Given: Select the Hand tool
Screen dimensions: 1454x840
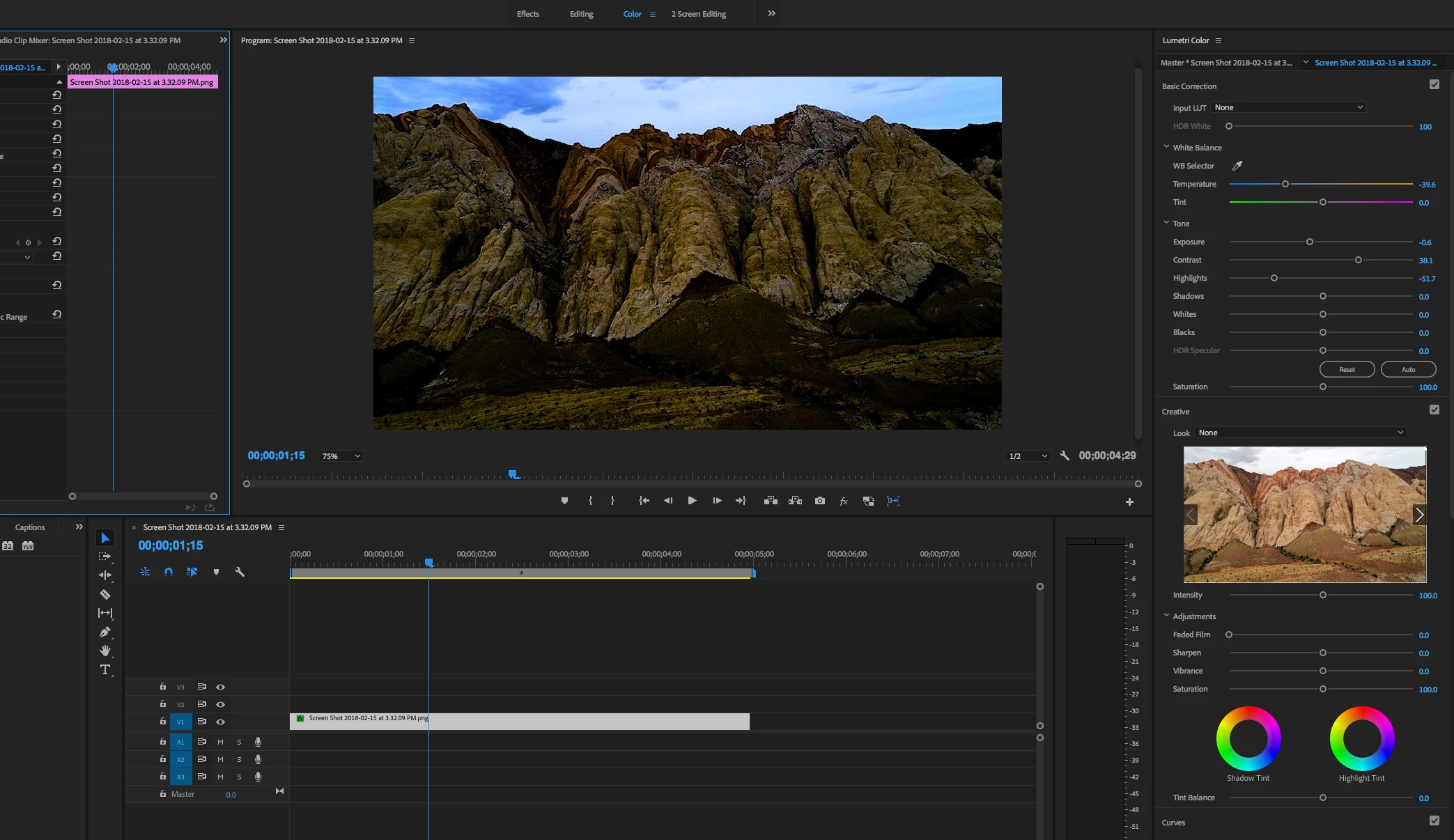Looking at the screenshot, I should [105, 651].
